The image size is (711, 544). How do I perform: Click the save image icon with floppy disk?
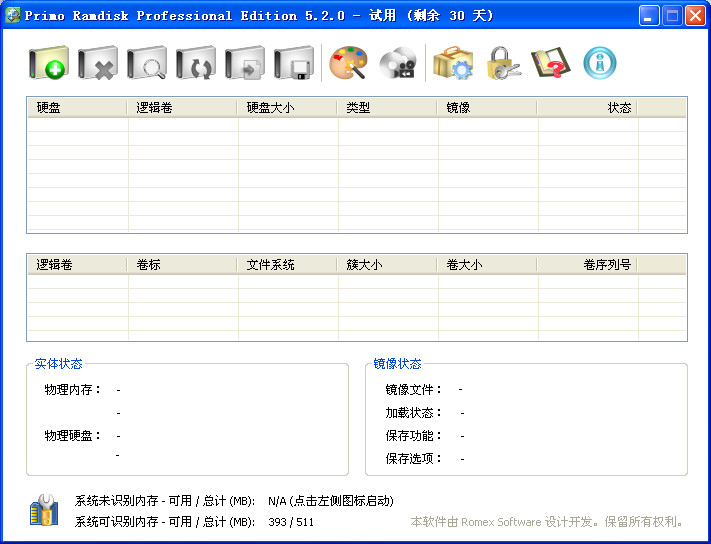(294, 64)
